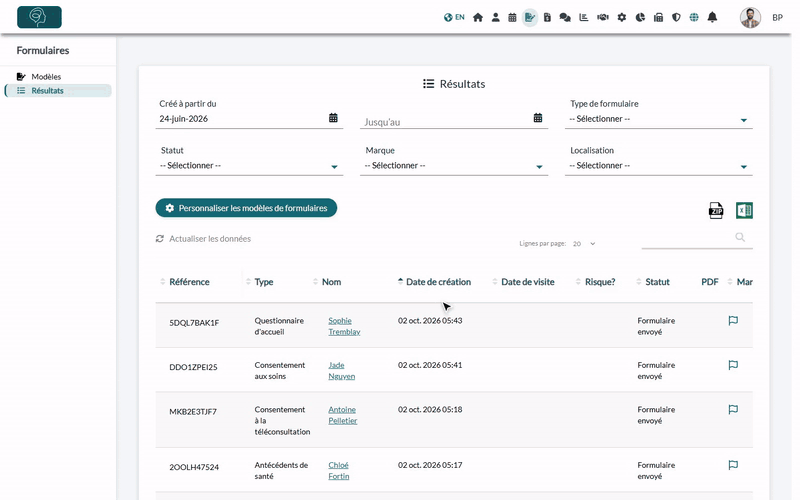Expand the Type de formulaire dropdown
This screenshot has height=500, width=800.
tap(658, 119)
